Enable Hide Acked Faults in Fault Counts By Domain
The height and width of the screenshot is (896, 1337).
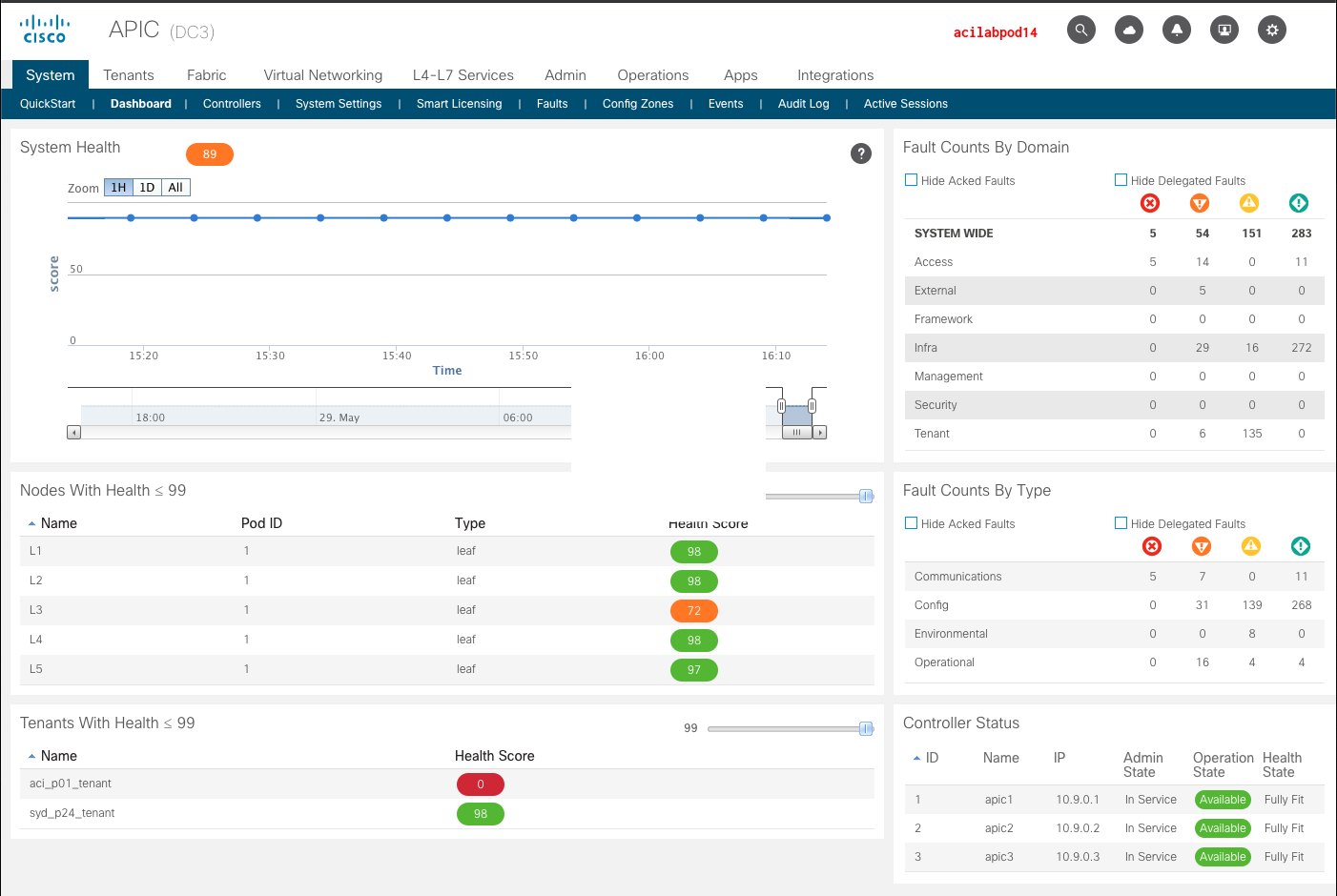click(x=912, y=180)
